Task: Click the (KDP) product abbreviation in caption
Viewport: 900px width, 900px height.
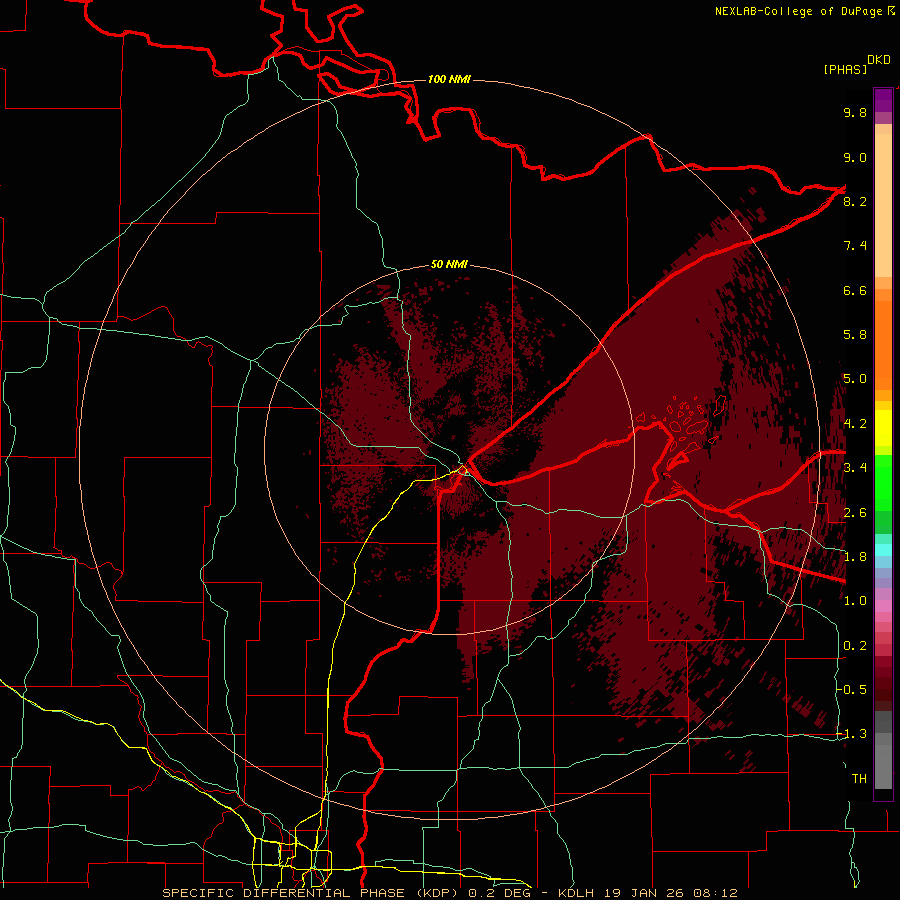Action: click(437, 893)
